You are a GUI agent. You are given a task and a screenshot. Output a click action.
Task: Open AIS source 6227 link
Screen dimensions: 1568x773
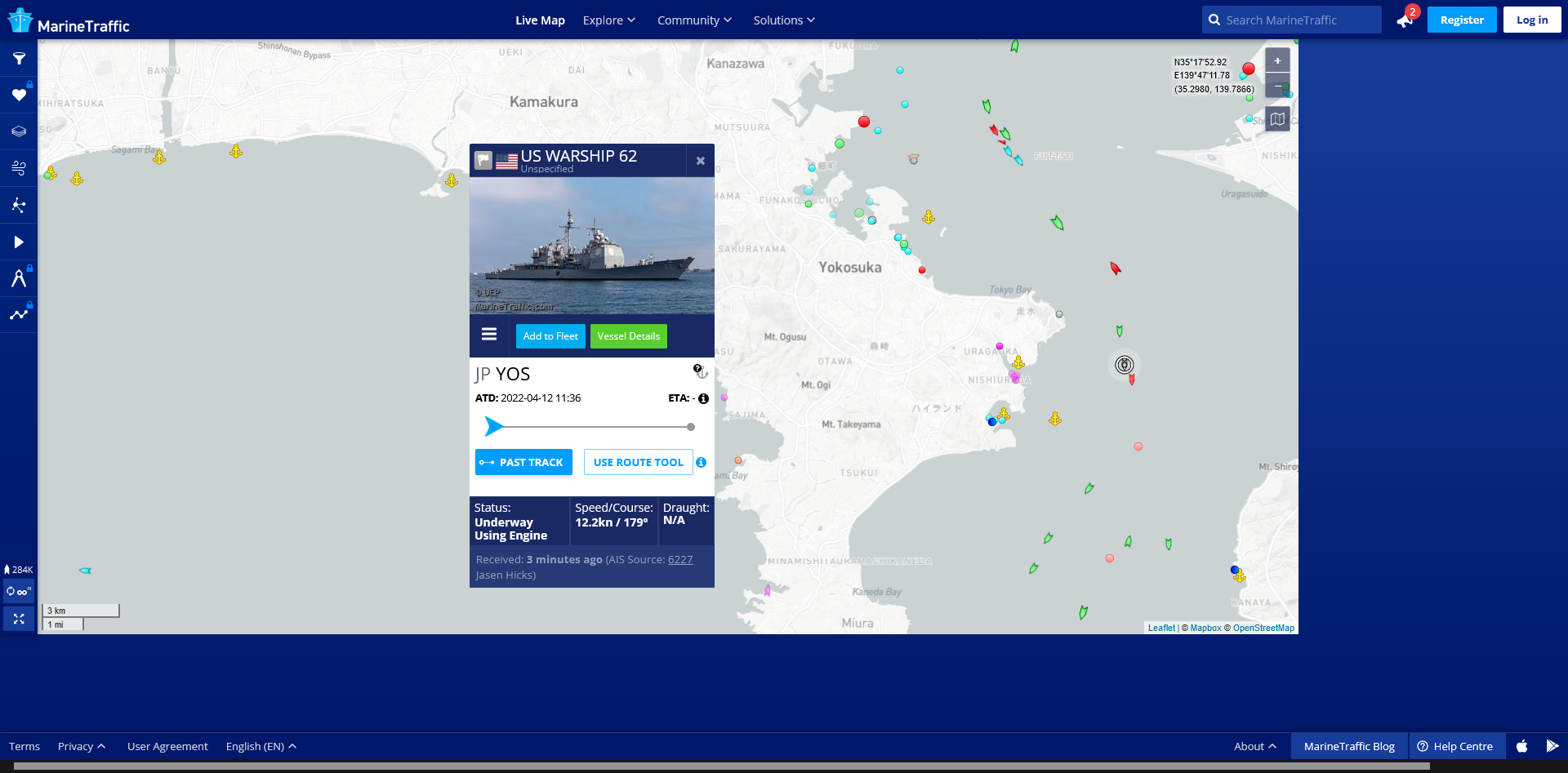(x=680, y=560)
